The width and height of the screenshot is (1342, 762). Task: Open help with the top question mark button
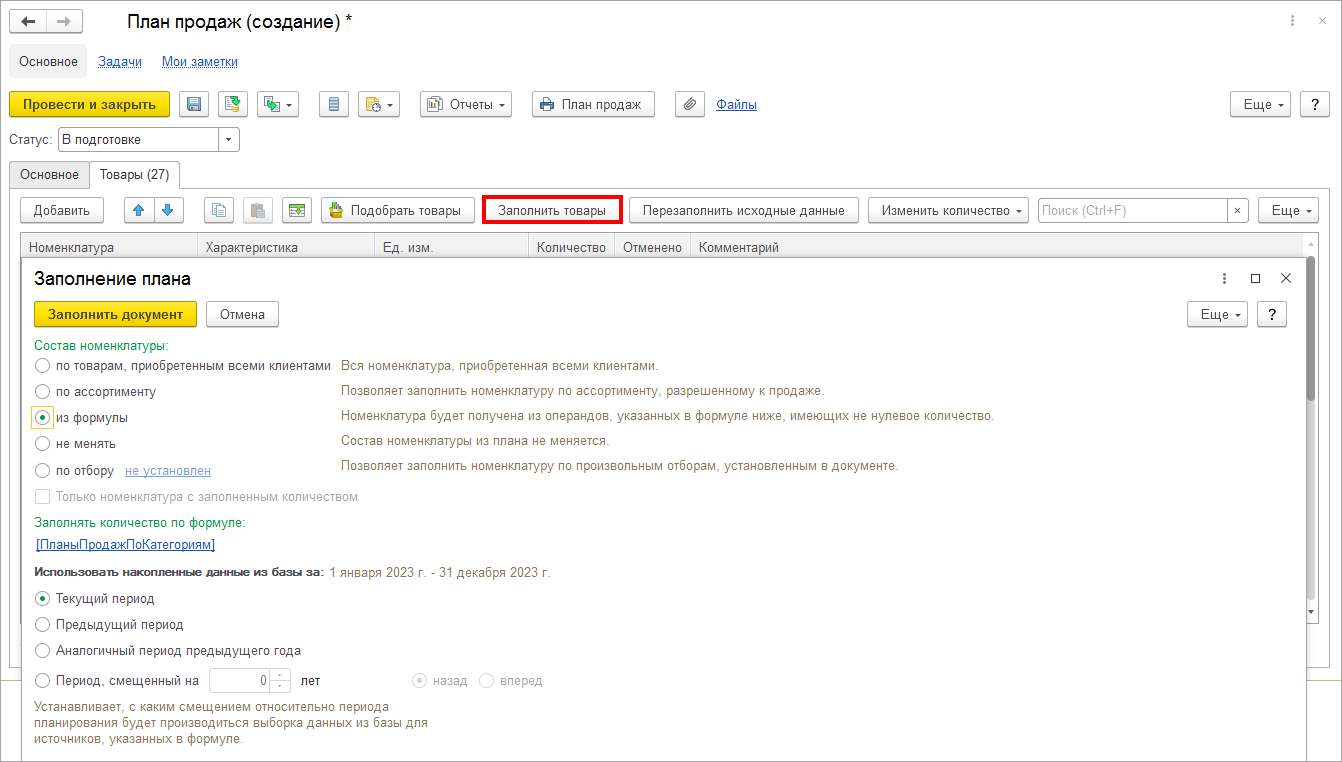[1315, 104]
